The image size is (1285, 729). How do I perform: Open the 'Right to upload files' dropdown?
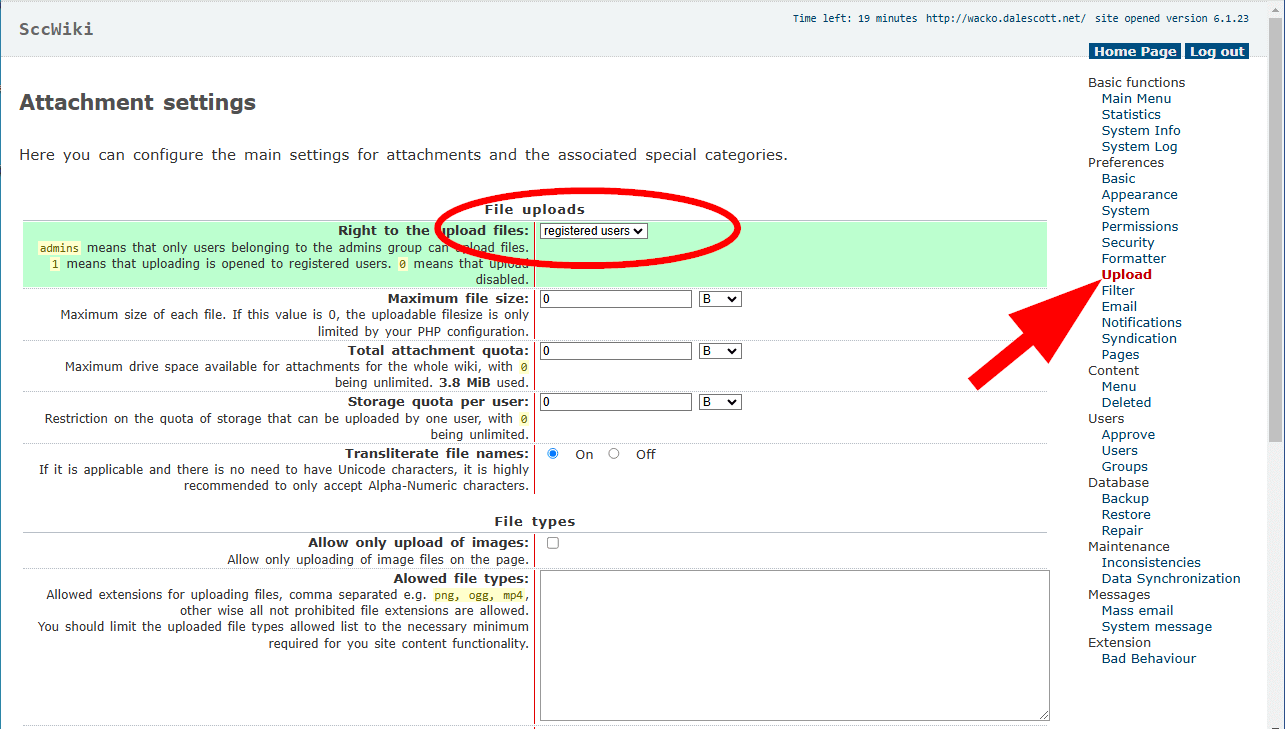tap(593, 231)
